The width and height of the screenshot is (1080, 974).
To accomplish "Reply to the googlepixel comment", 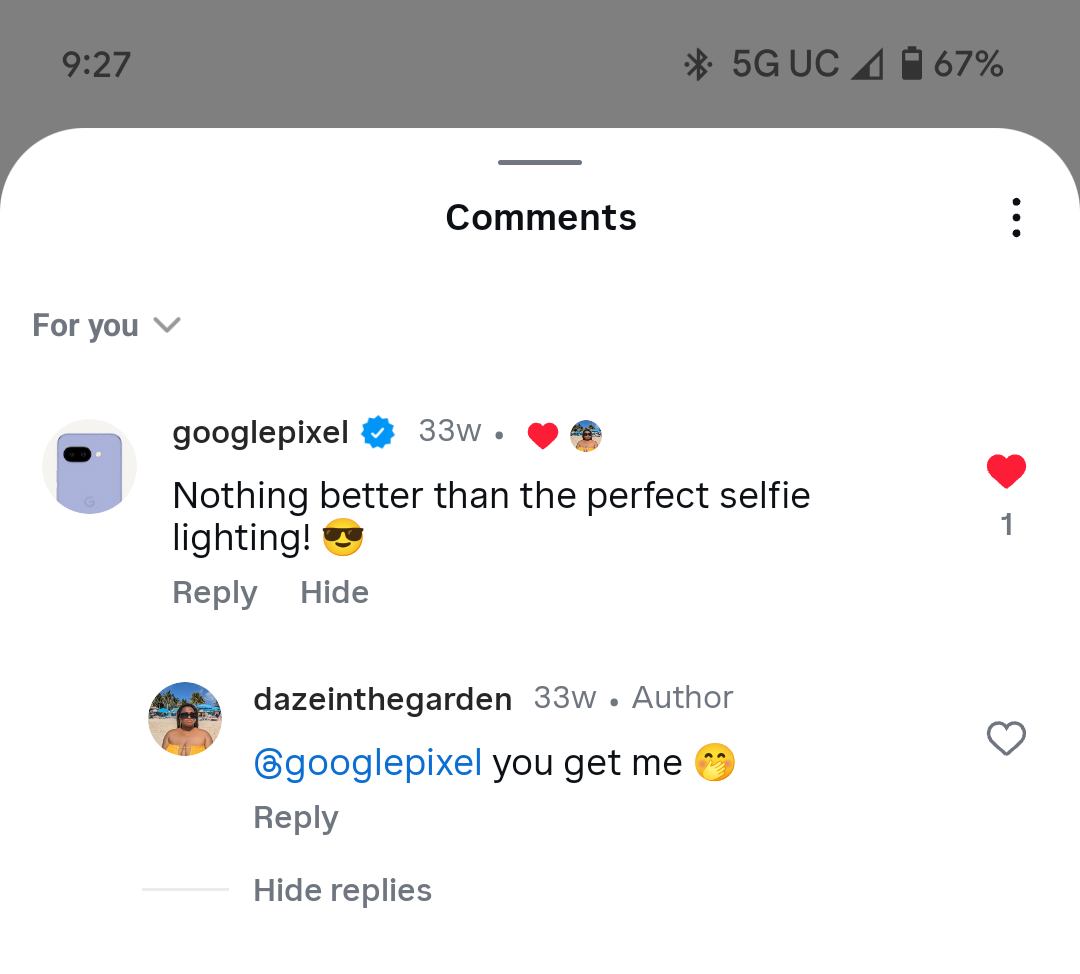I will [x=215, y=593].
